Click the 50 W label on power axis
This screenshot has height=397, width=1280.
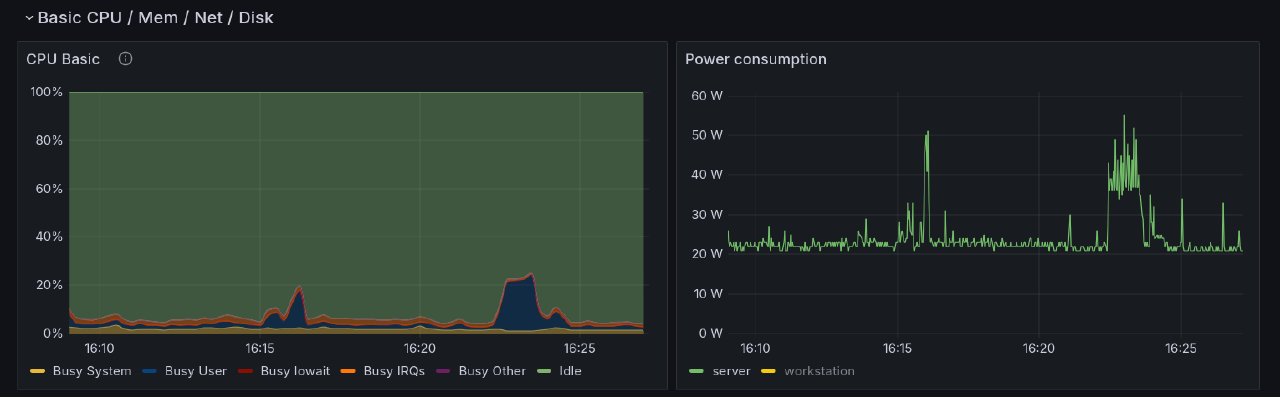tap(707, 135)
